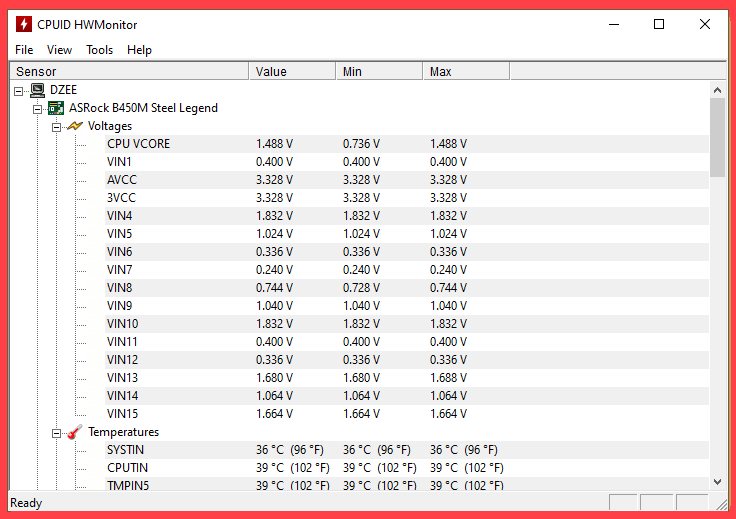Viewport: 736px width, 519px height.
Task: Select the CPU VCORE row
Action: click(x=406, y=144)
